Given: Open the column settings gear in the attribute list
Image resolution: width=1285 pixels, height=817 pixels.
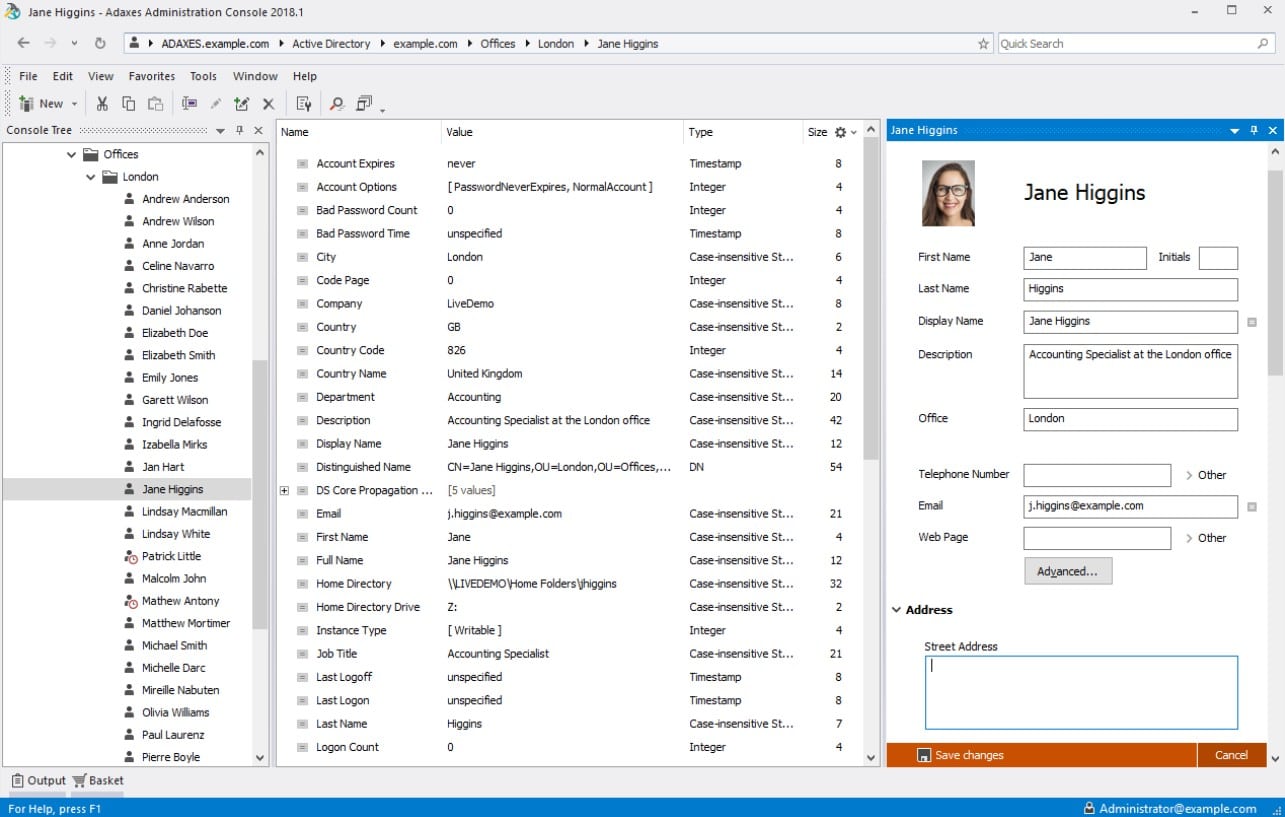Looking at the screenshot, I should 838,131.
